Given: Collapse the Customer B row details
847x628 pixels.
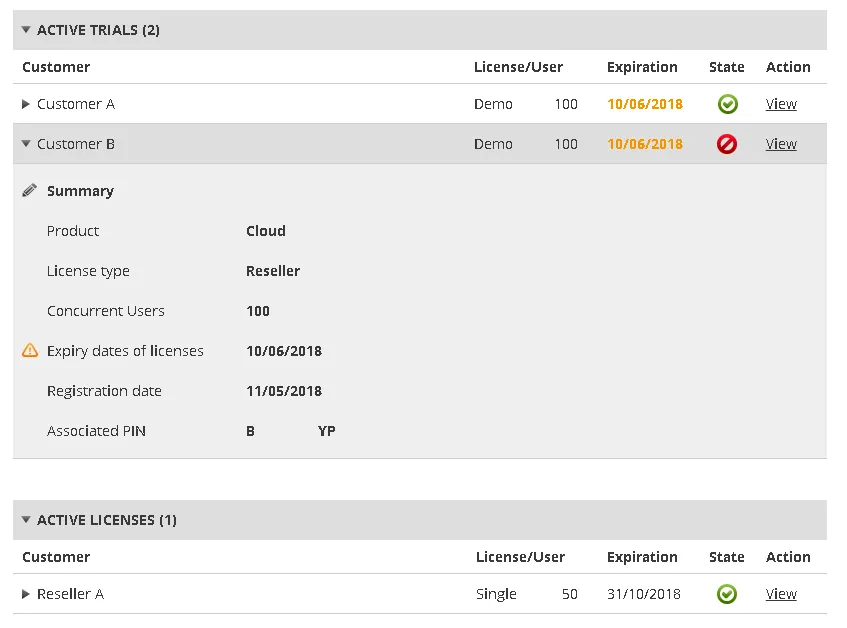Looking at the screenshot, I should (x=26, y=144).
